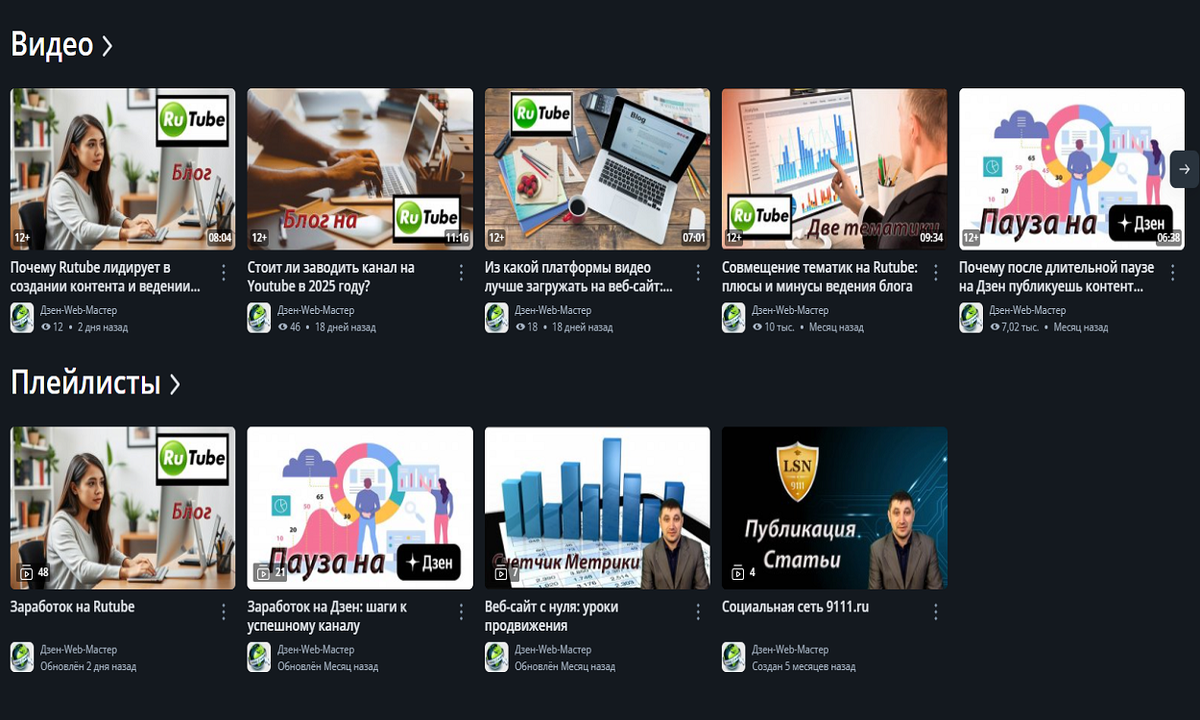Click channel avatar under 'Почему Rutube лидирует' video

point(22,318)
